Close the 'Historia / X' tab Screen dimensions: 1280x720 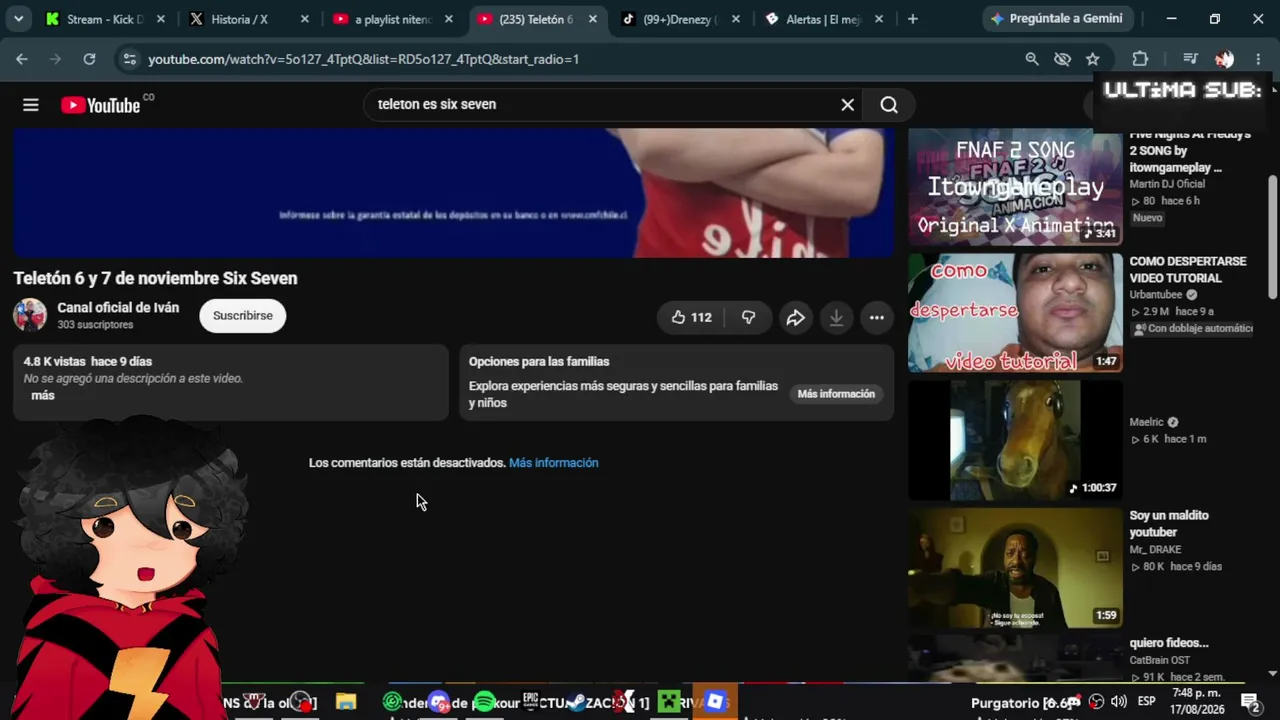click(x=304, y=19)
